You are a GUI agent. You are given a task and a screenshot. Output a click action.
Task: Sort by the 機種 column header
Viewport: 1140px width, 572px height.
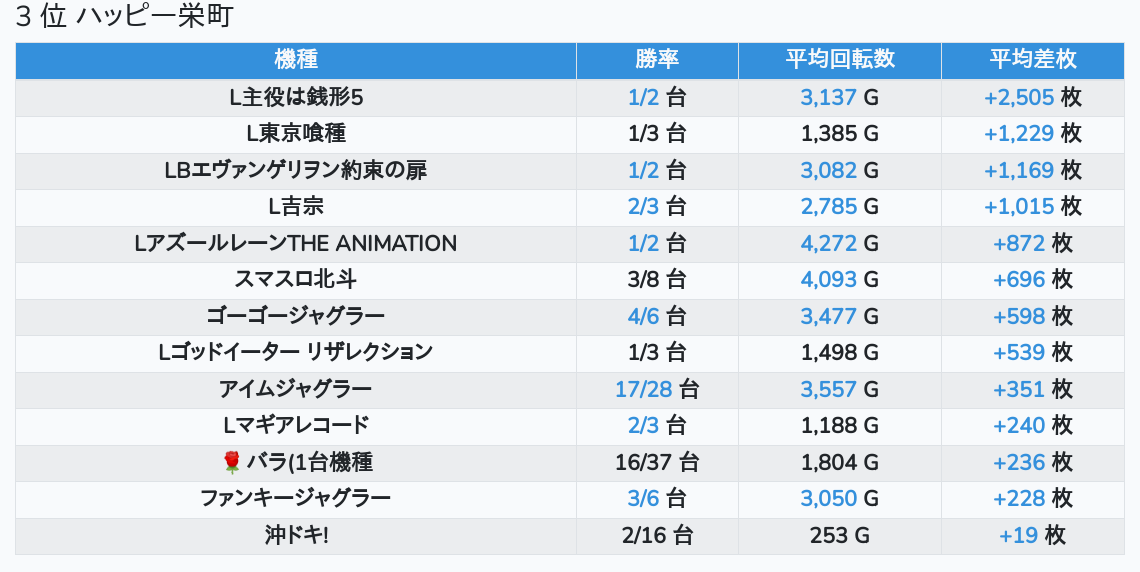[x=296, y=59]
